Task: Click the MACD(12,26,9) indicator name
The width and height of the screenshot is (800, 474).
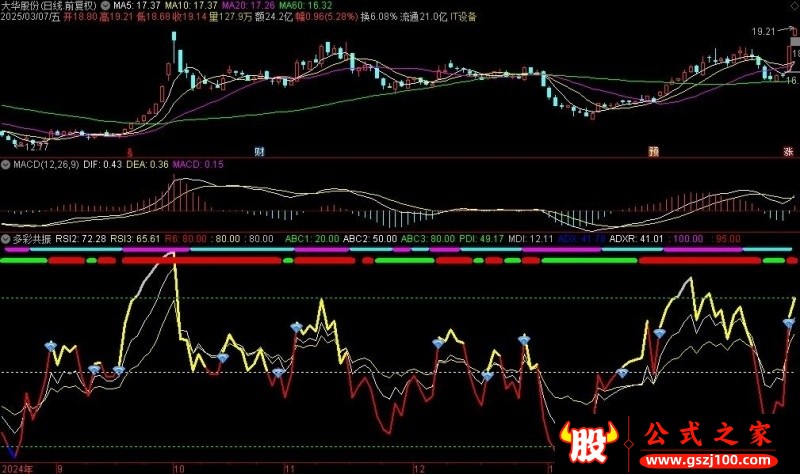Action: click(46, 165)
